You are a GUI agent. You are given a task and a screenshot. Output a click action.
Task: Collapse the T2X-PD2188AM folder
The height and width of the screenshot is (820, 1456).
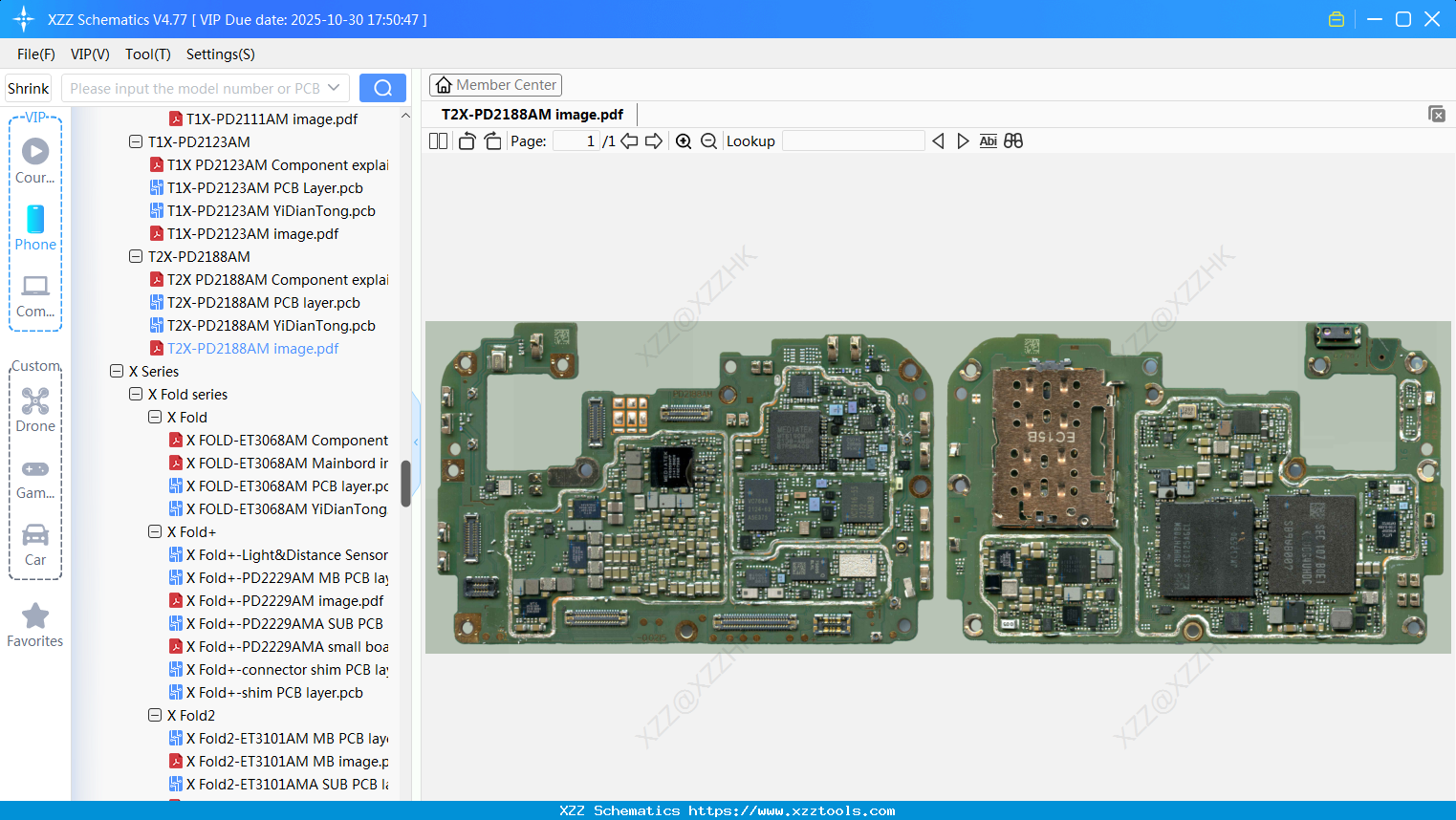[136, 257]
